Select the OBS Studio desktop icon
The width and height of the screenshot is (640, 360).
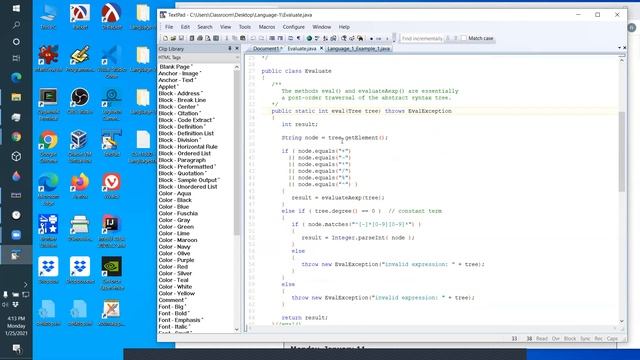(80, 102)
